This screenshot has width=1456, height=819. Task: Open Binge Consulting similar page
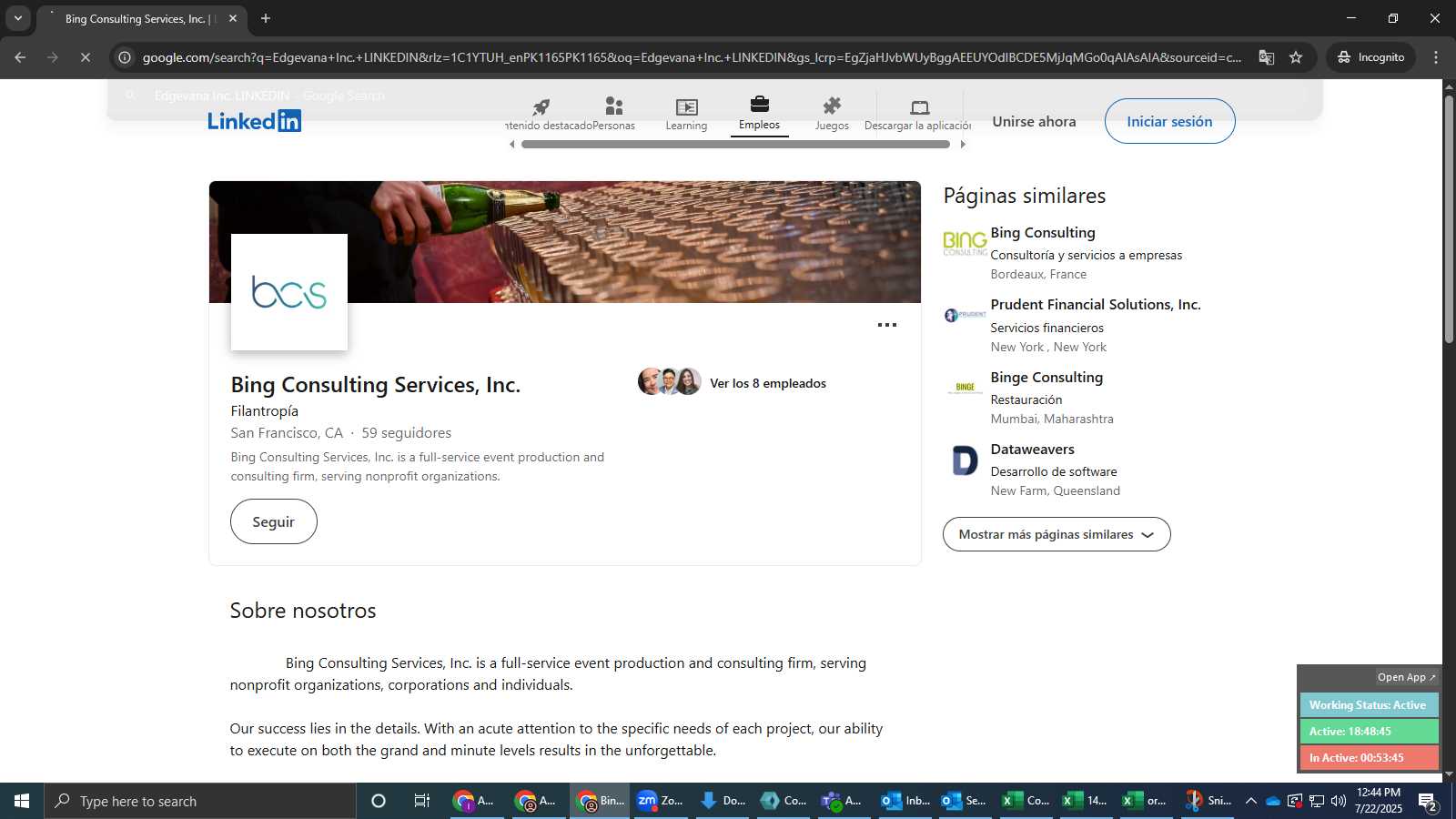(1046, 377)
